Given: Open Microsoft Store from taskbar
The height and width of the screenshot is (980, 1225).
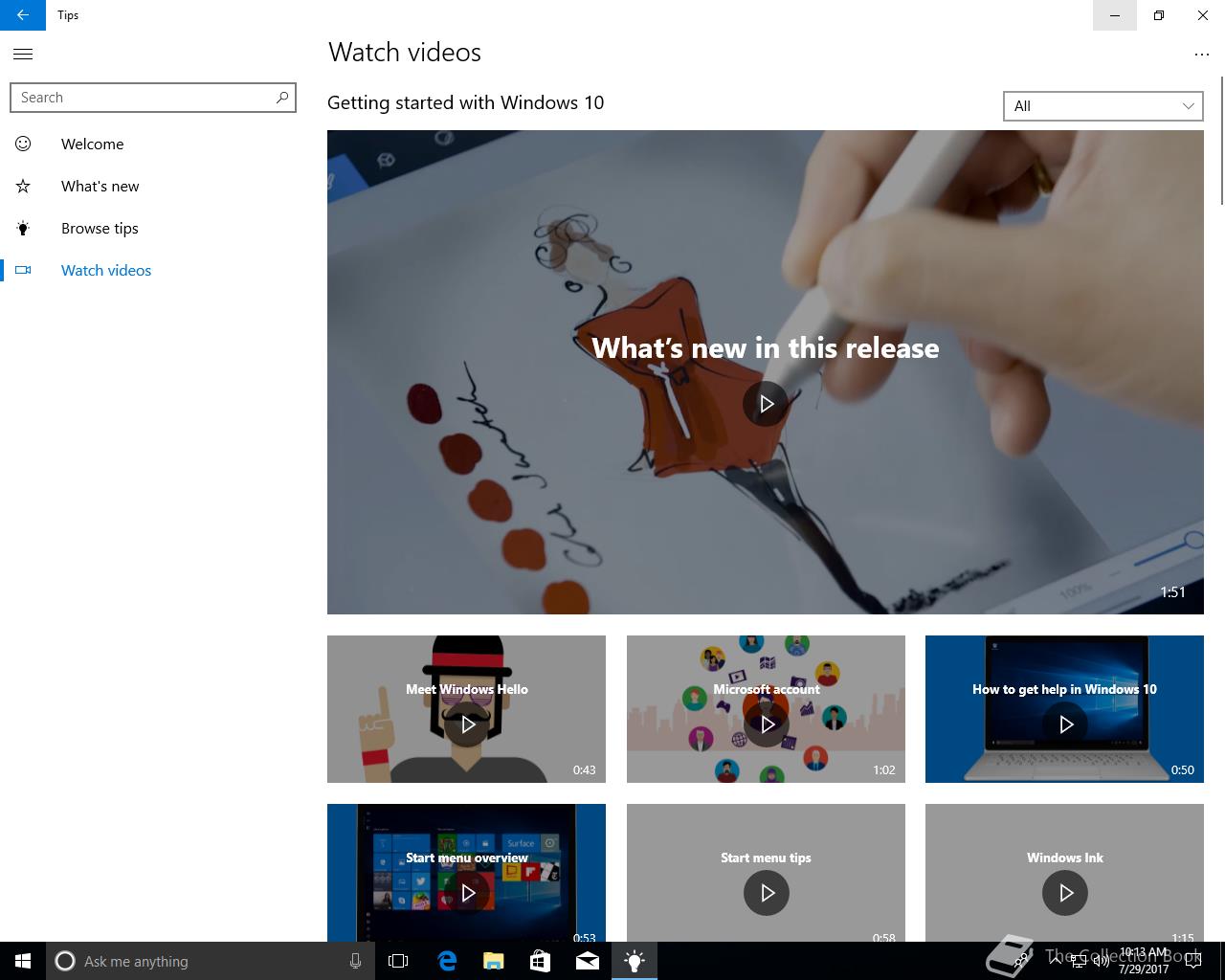Looking at the screenshot, I should point(541,961).
